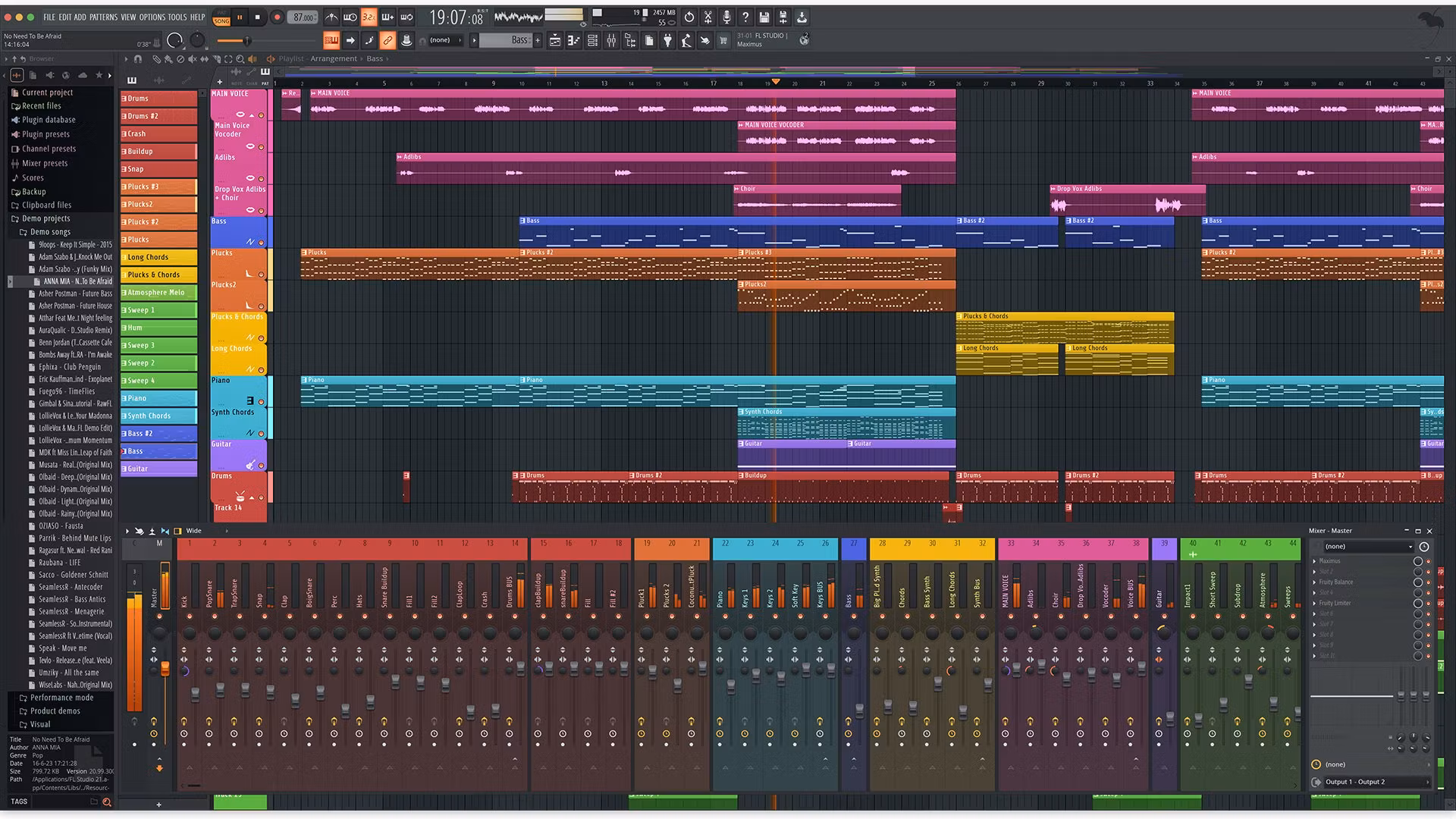The image size is (1456, 819).
Task: Select the Synth Chords pattern
Action: click(158, 416)
